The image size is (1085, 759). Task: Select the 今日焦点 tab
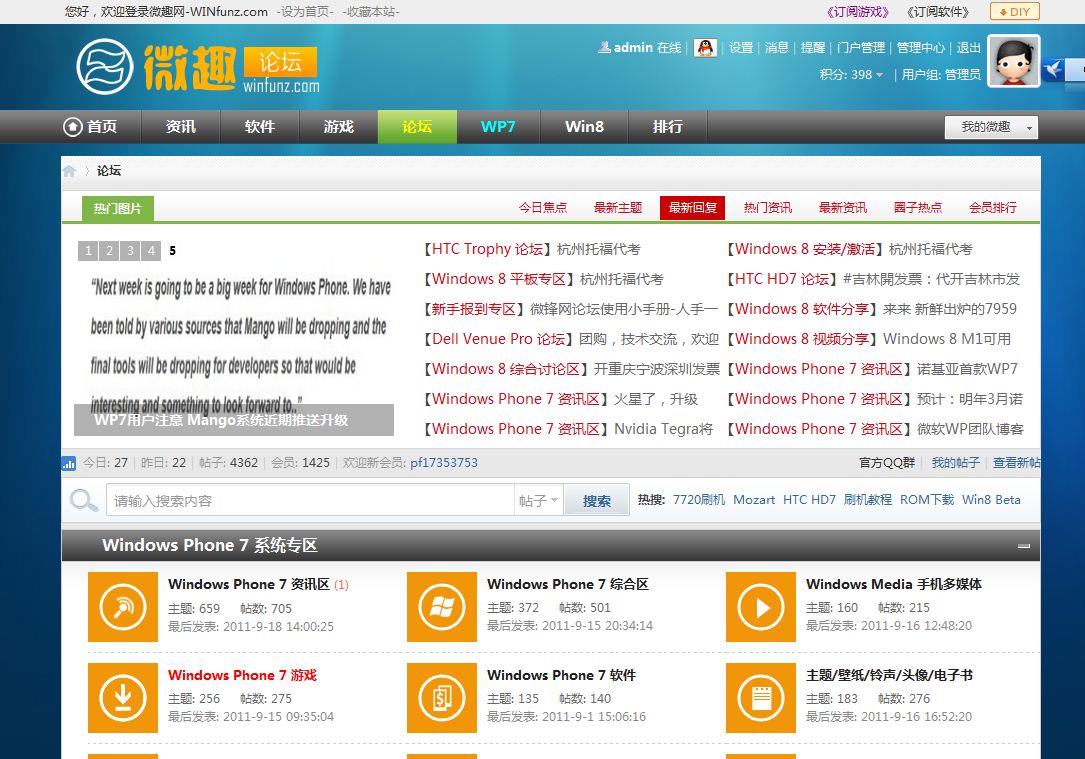(542, 208)
